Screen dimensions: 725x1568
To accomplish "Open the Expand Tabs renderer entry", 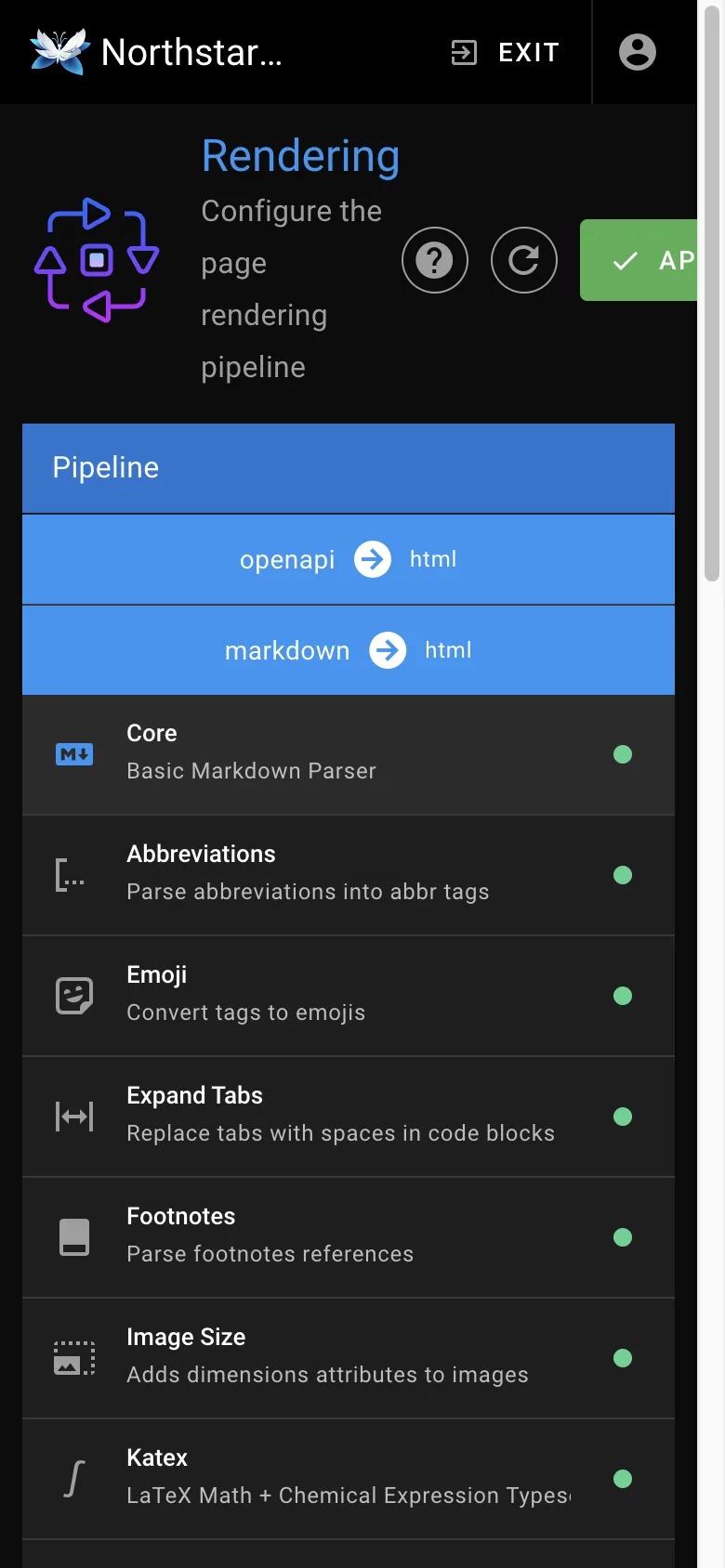I will pos(349,1117).
